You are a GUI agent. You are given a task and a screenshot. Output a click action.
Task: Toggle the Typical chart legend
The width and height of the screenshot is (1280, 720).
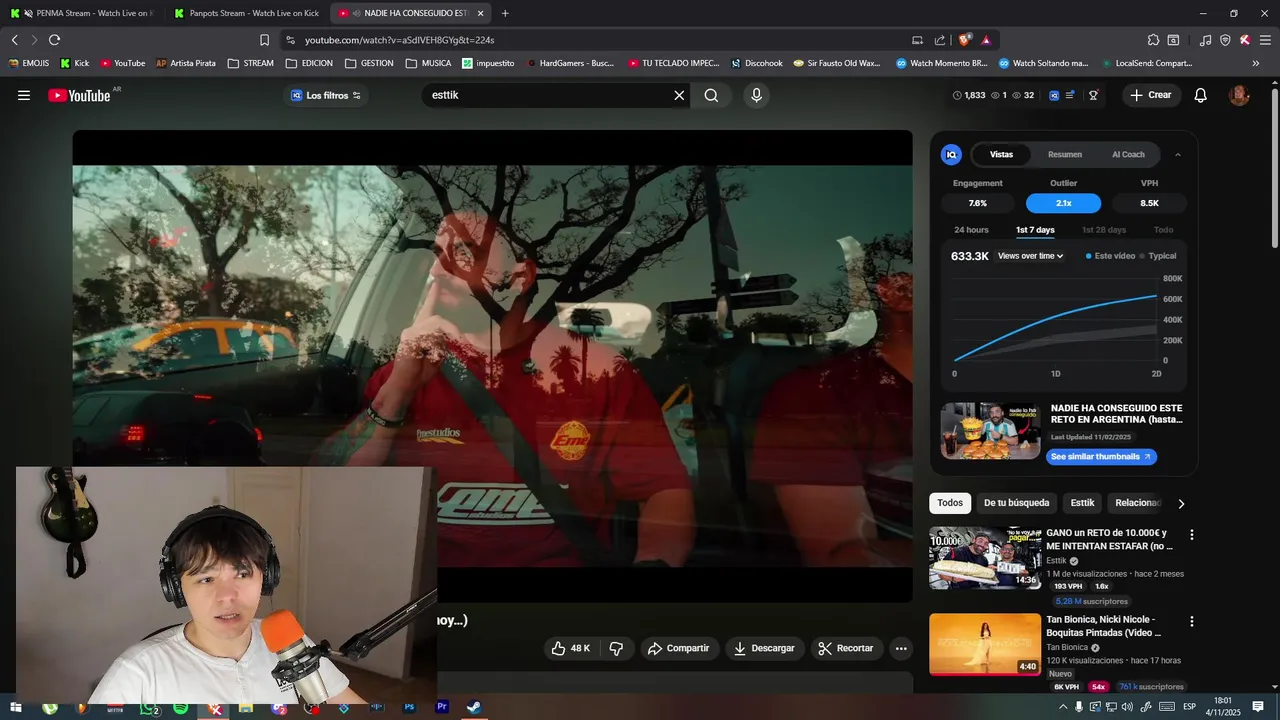[x=1158, y=256]
